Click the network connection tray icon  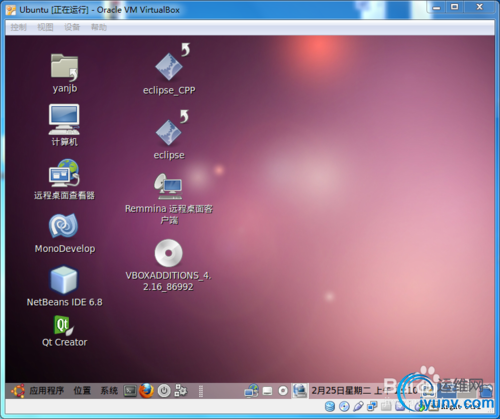click(252, 391)
